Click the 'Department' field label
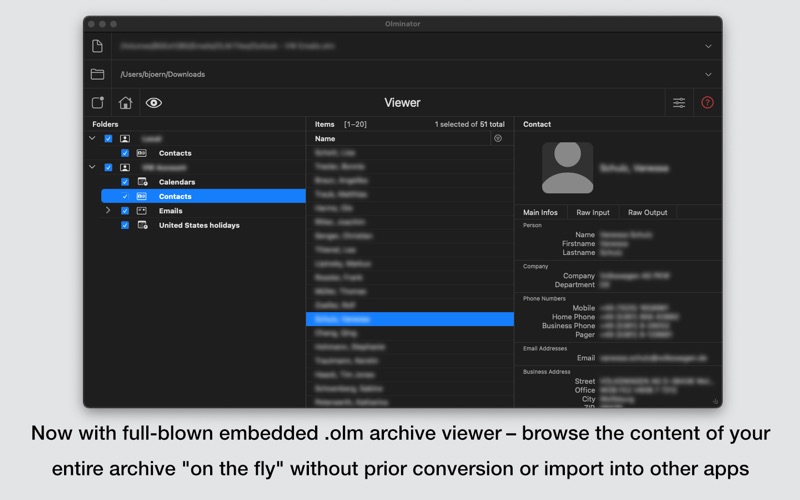The height and width of the screenshot is (500, 800). [x=574, y=285]
